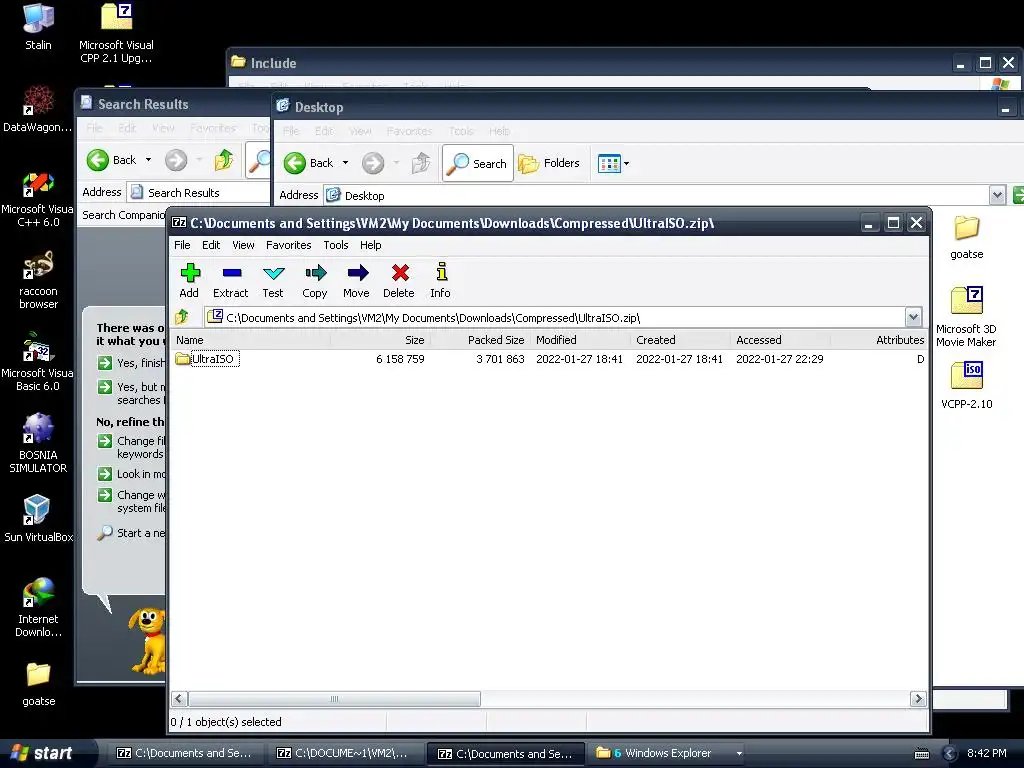Click Search button in Desktop window
The image size is (1024, 768).
tap(478, 163)
